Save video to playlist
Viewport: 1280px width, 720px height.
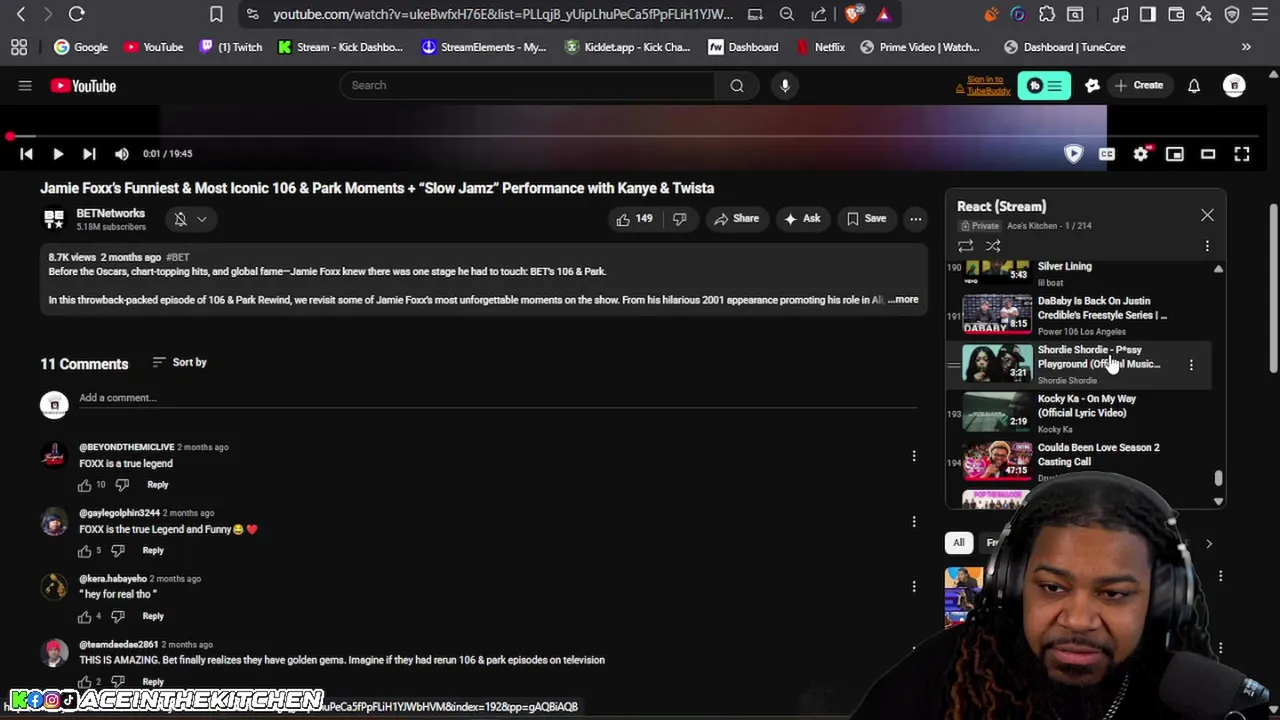point(866,219)
